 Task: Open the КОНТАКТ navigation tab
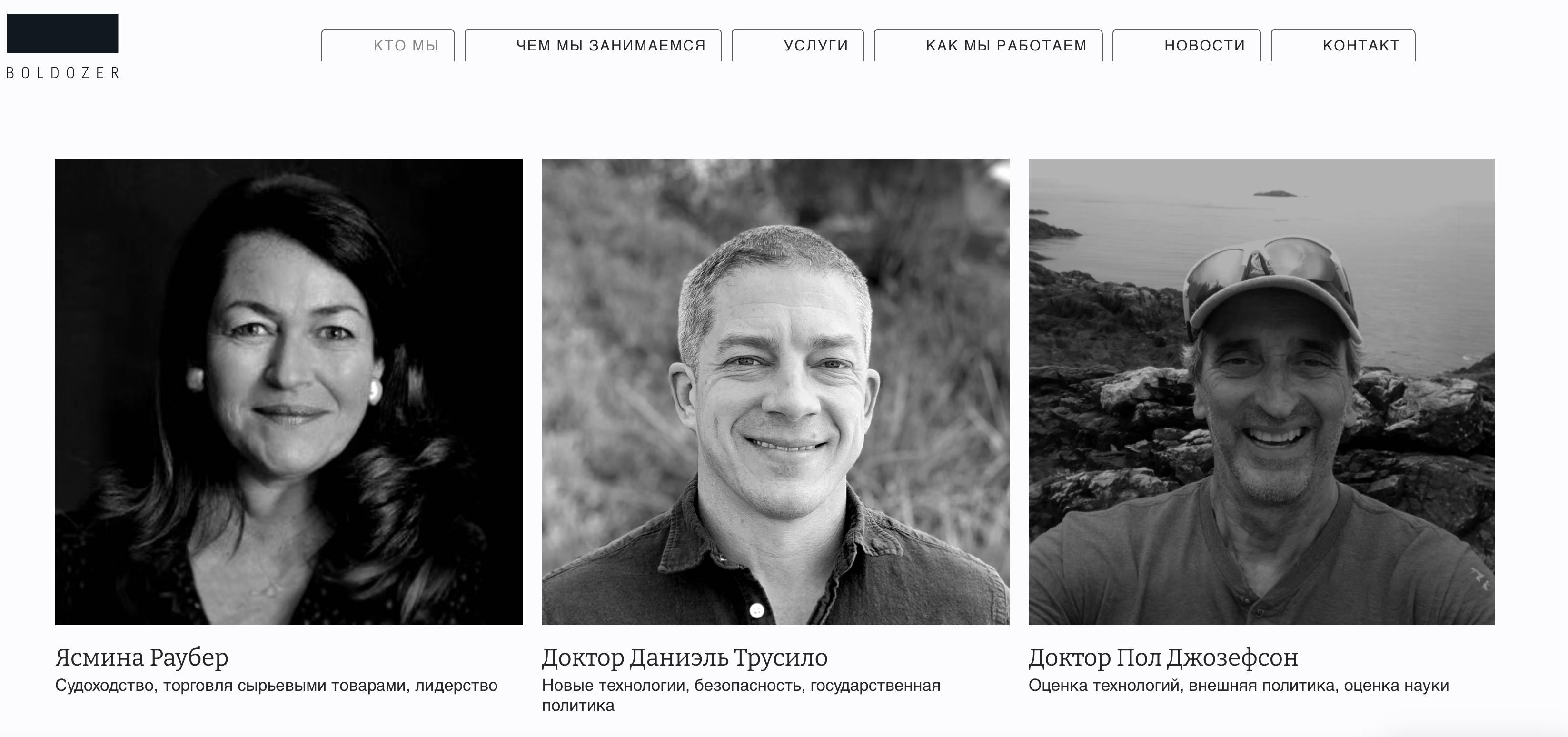tap(1343, 45)
